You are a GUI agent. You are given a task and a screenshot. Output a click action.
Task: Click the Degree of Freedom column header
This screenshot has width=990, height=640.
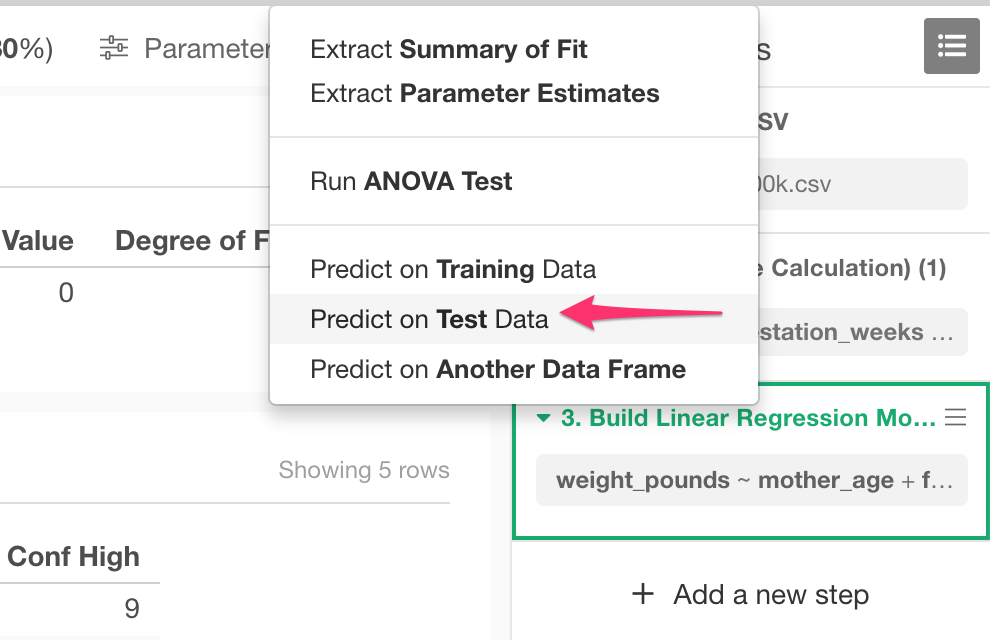pos(192,241)
